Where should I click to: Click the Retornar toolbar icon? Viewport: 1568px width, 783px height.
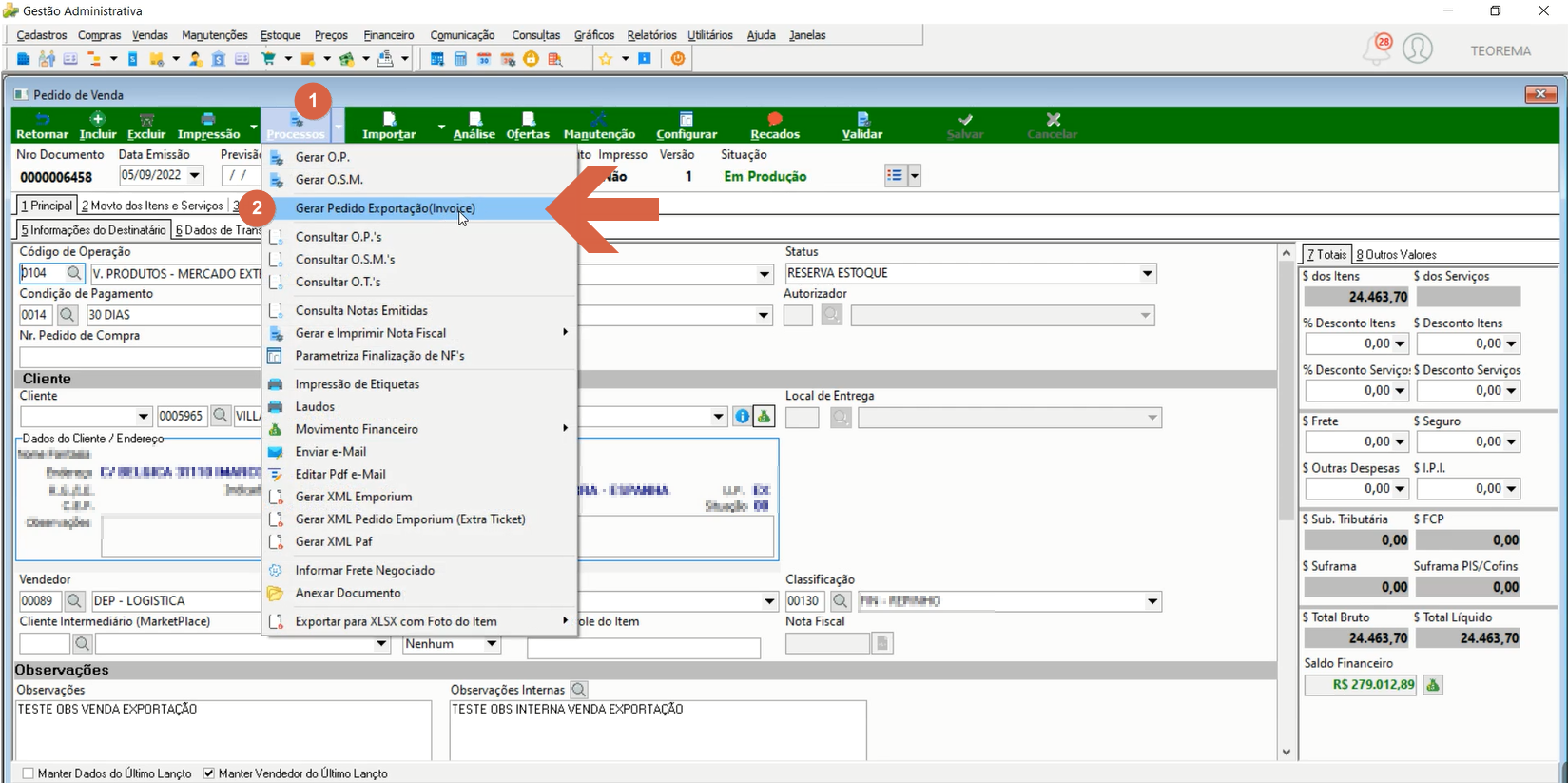[42, 126]
